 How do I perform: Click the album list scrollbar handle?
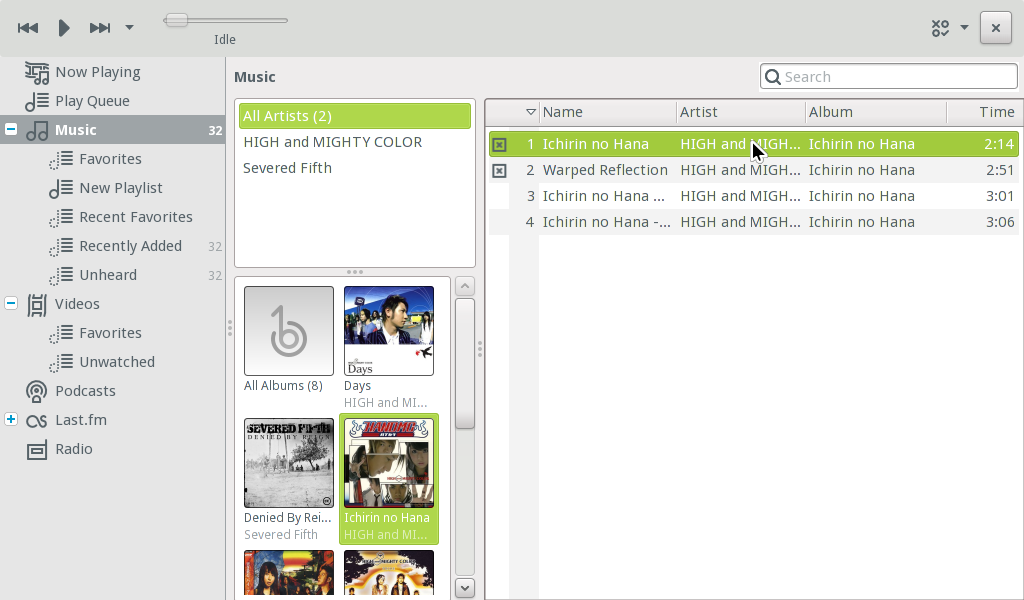click(x=464, y=363)
